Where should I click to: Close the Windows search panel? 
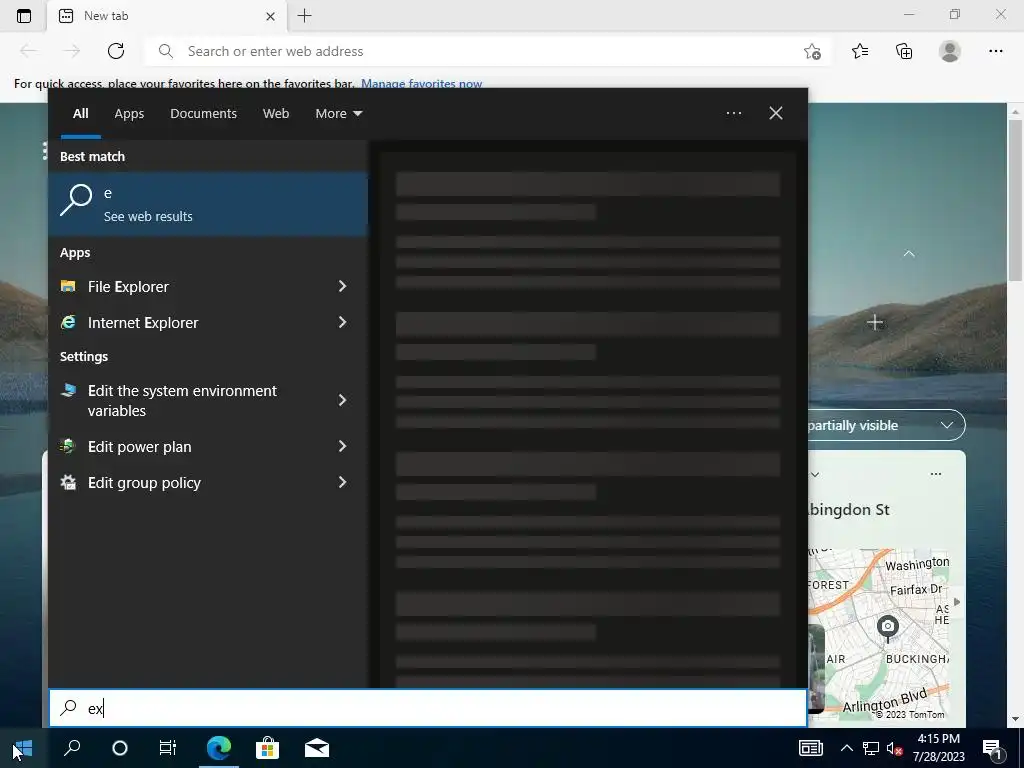click(776, 113)
